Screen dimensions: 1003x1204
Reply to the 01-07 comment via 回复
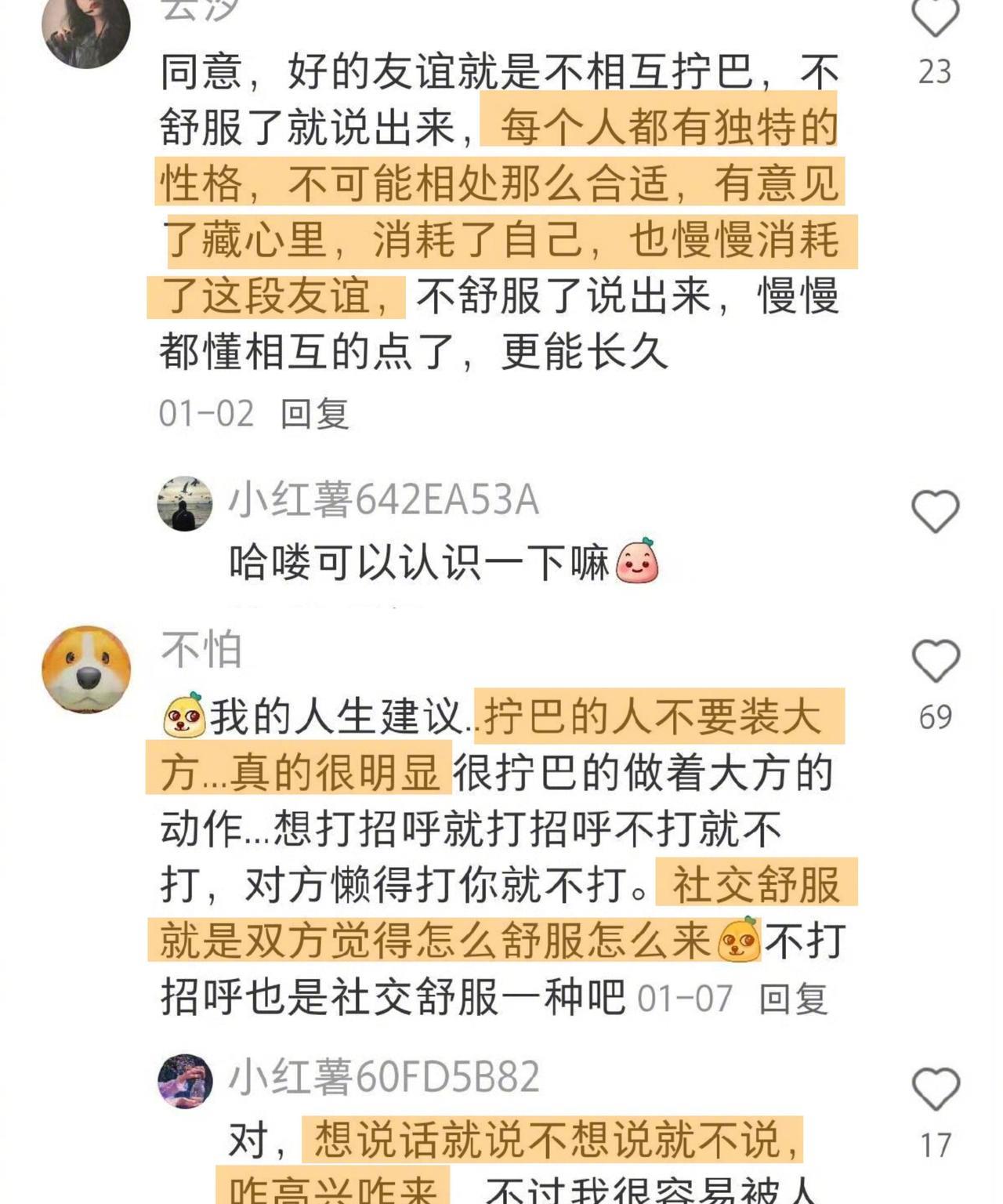[x=793, y=999]
